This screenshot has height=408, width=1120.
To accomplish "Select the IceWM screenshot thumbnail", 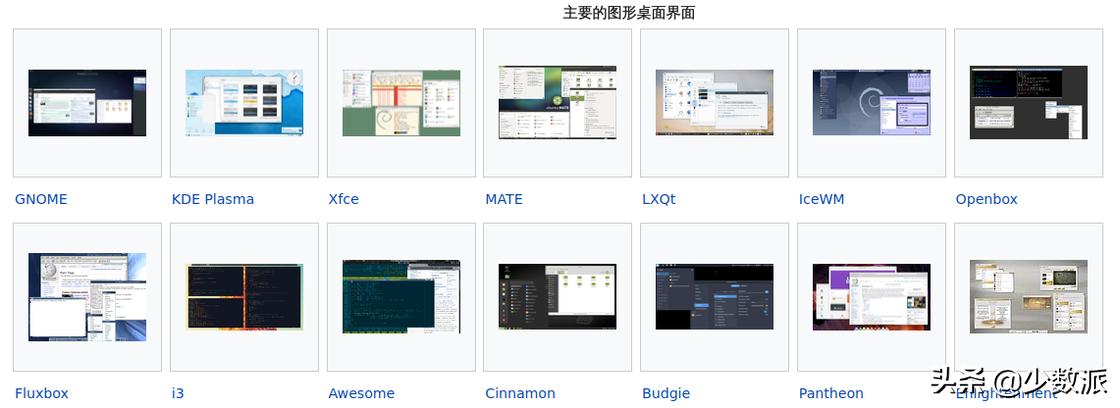I will 871,103.
